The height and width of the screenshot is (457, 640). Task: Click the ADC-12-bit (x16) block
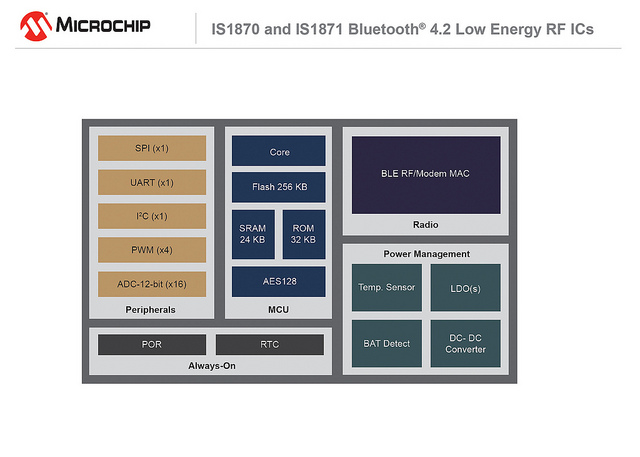point(152,284)
